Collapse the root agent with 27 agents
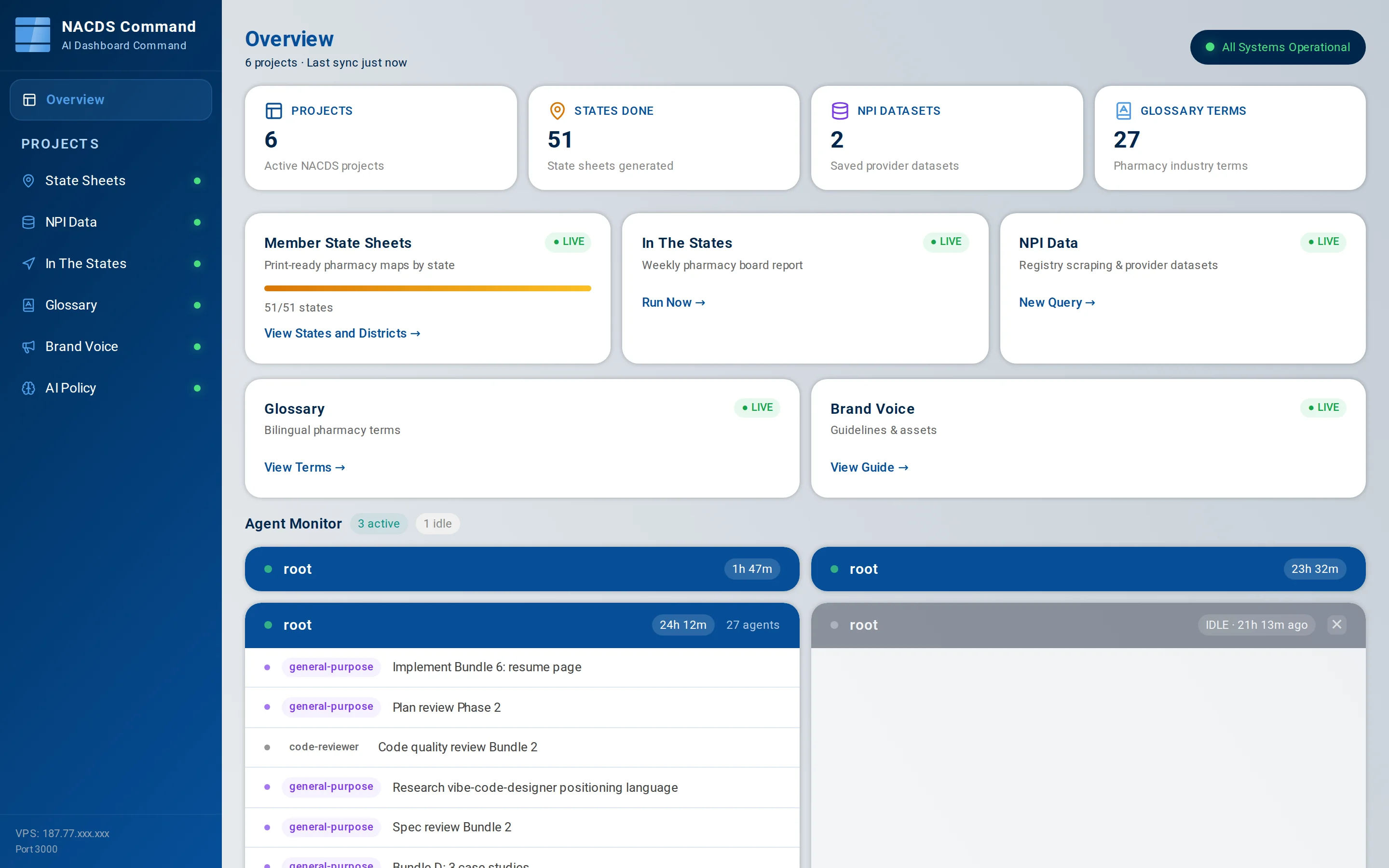 522,625
